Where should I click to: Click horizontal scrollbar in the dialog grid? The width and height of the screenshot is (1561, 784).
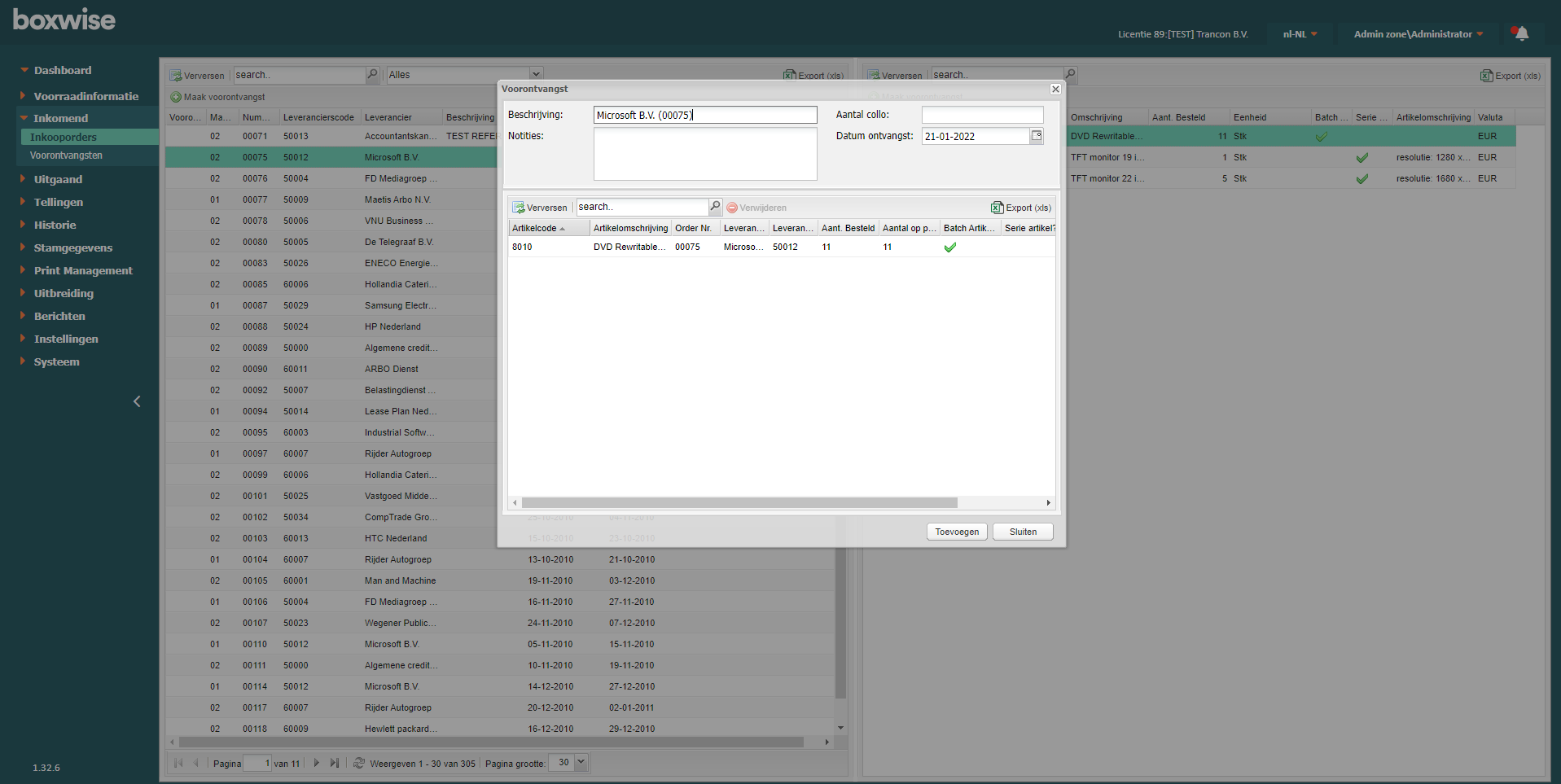739,502
